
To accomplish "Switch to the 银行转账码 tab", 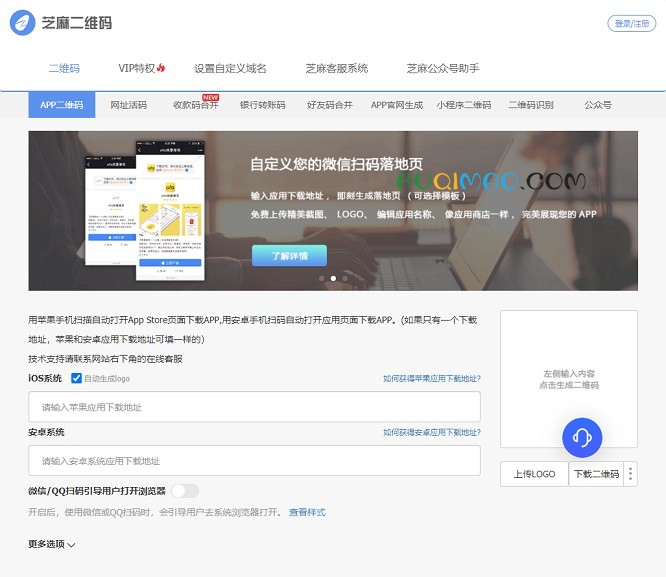I will click(262, 105).
